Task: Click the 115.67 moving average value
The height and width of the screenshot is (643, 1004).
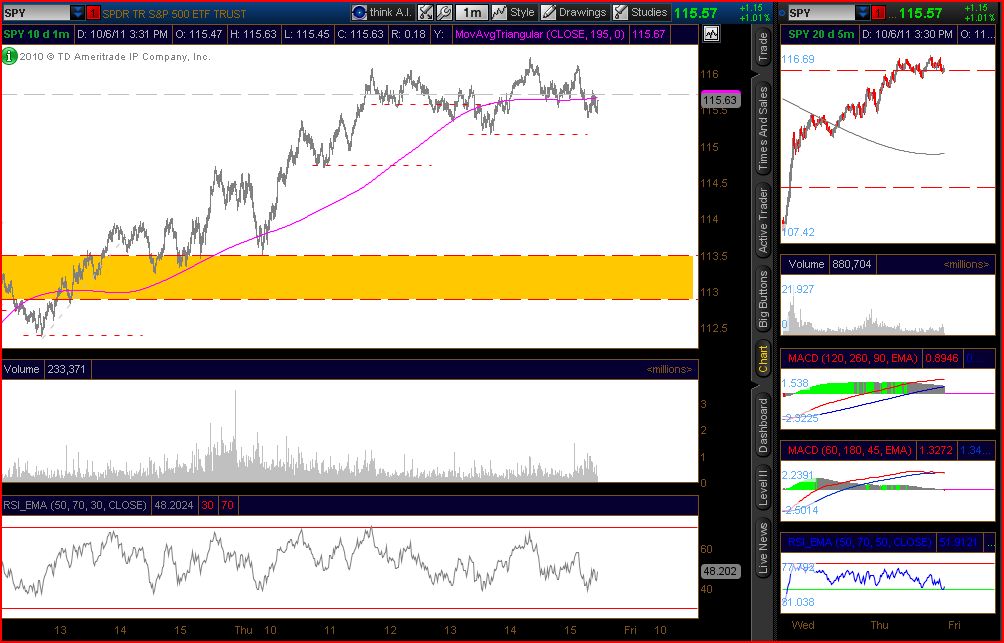Action: (649, 34)
